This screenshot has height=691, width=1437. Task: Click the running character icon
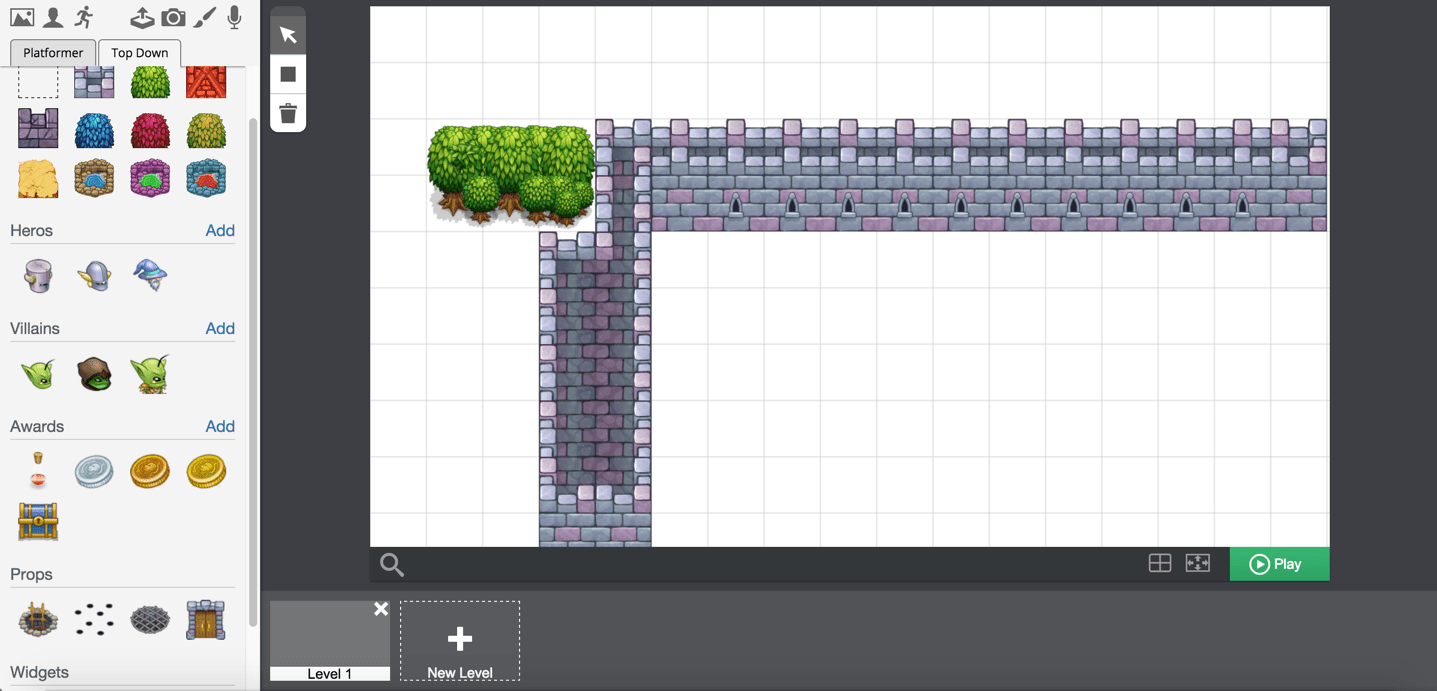(84, 17)
